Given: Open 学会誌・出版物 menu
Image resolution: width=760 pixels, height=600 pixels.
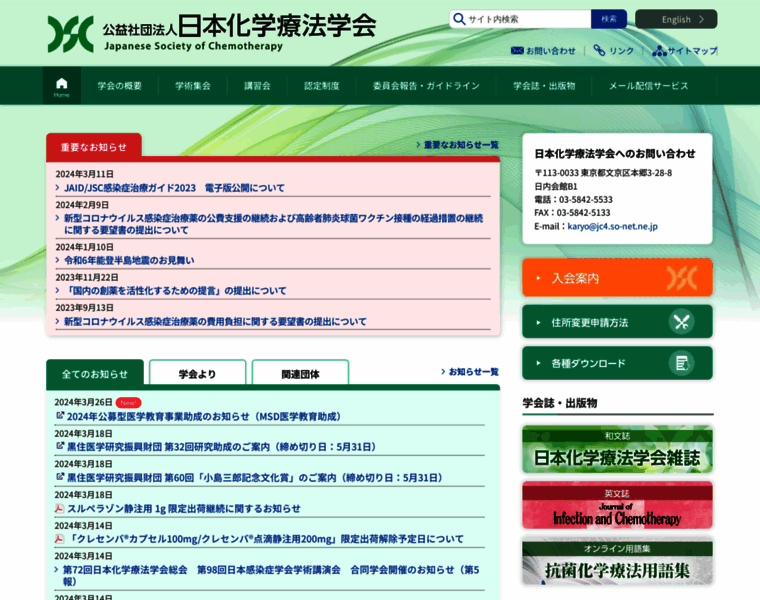Looking at the screenshot, I should 544,86.
